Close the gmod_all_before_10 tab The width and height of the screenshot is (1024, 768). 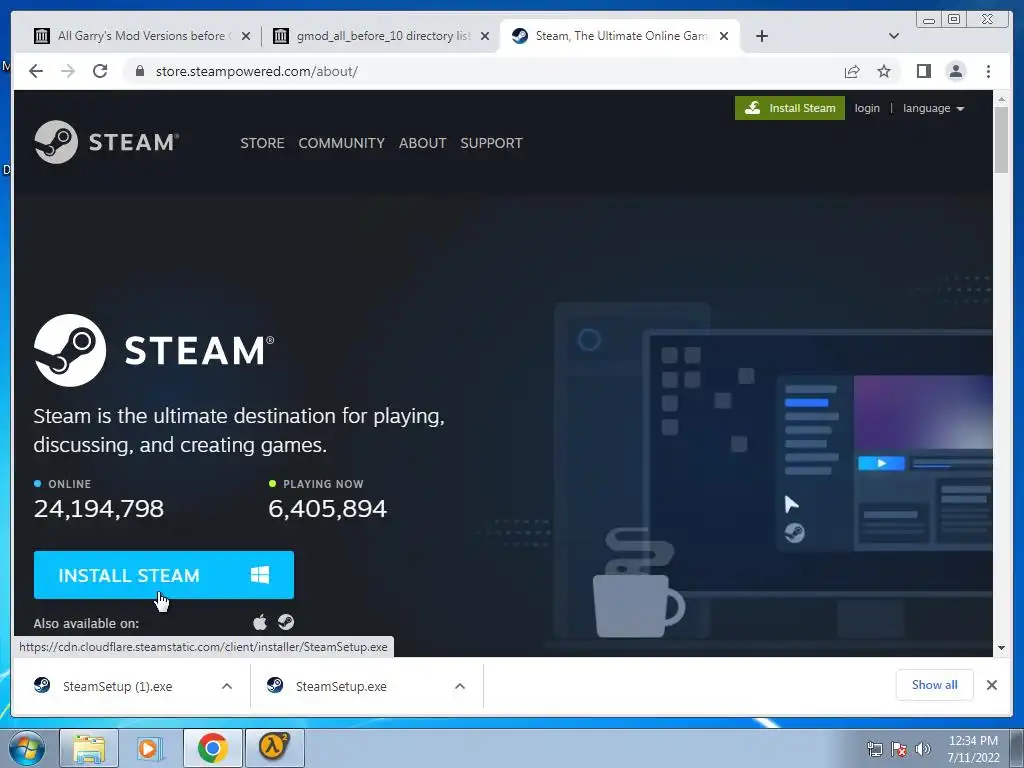(485, 36)
